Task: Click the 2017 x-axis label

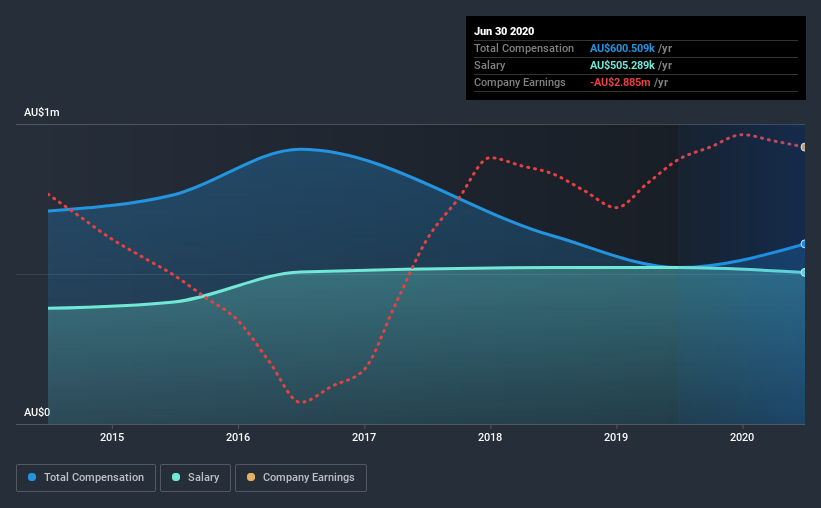Action: click(364, 437)
